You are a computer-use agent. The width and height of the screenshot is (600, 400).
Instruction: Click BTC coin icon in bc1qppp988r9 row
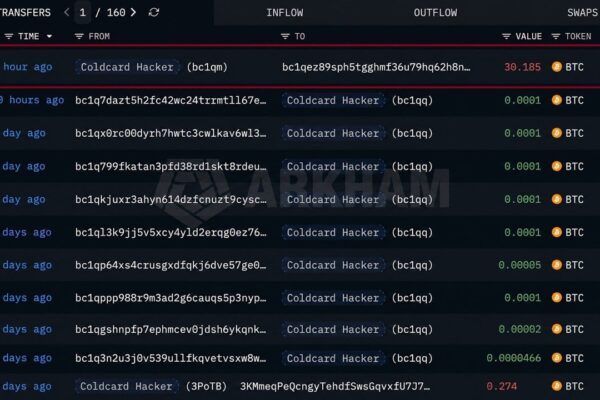(x=557, y=298)
